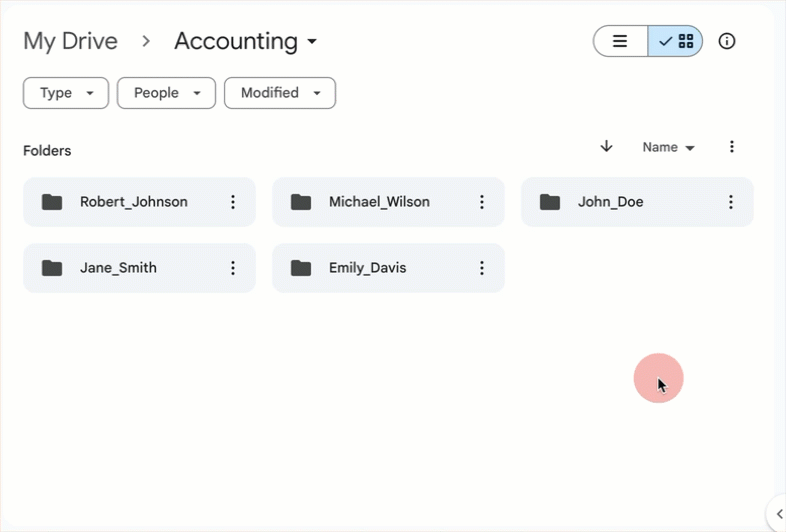Viewport: 786px width, 532px height.
Task: Expand the side panel arrow
Action: (778, 513)
